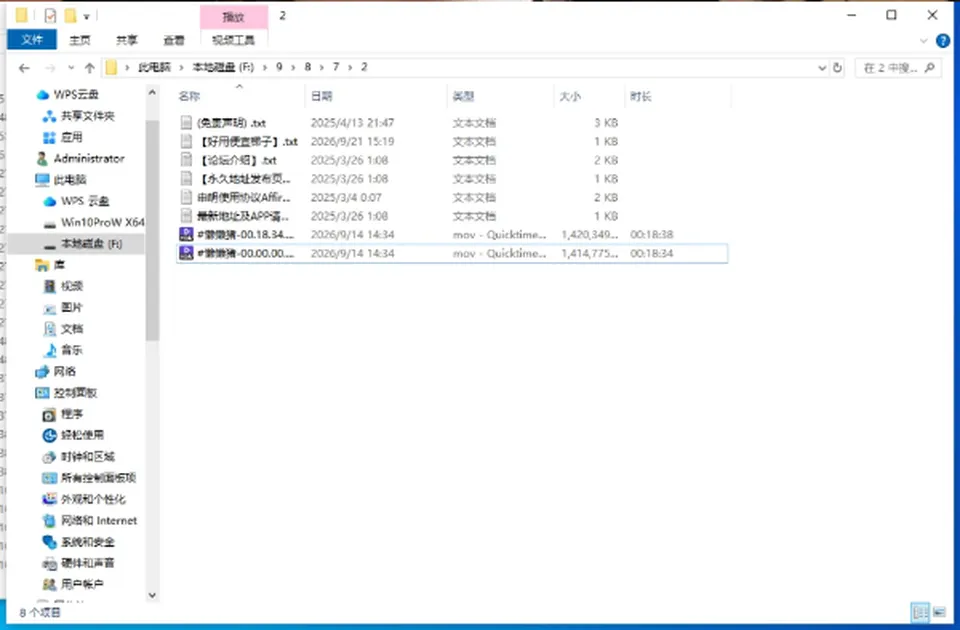Click the sidebar vertical scrollbar
The image size is (960, 630).
[152, 230]
